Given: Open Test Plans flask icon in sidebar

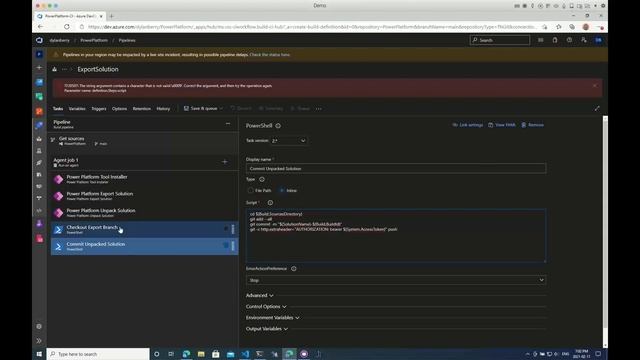Looking at the screenshot, I should point(39,223).
